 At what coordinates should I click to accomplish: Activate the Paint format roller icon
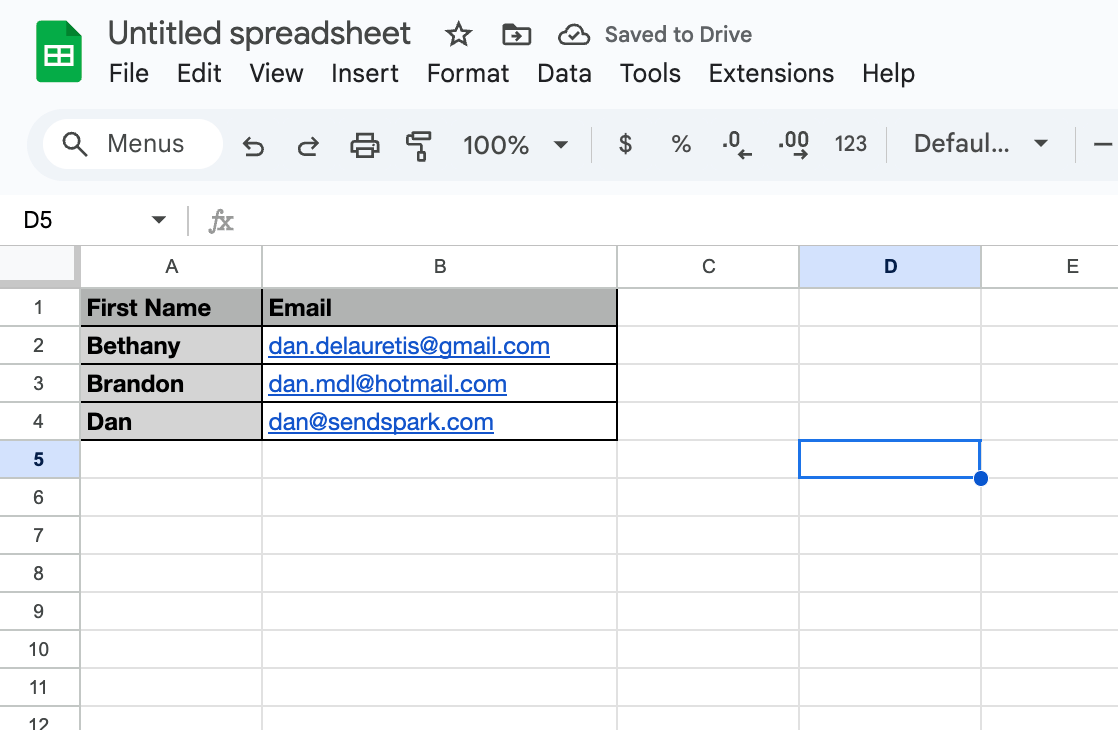(419, 145)
